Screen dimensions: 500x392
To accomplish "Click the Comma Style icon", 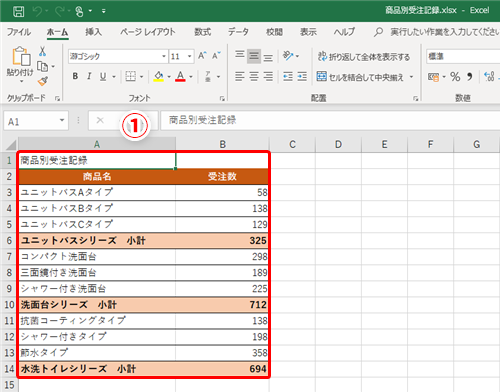I will click(470, 77).
